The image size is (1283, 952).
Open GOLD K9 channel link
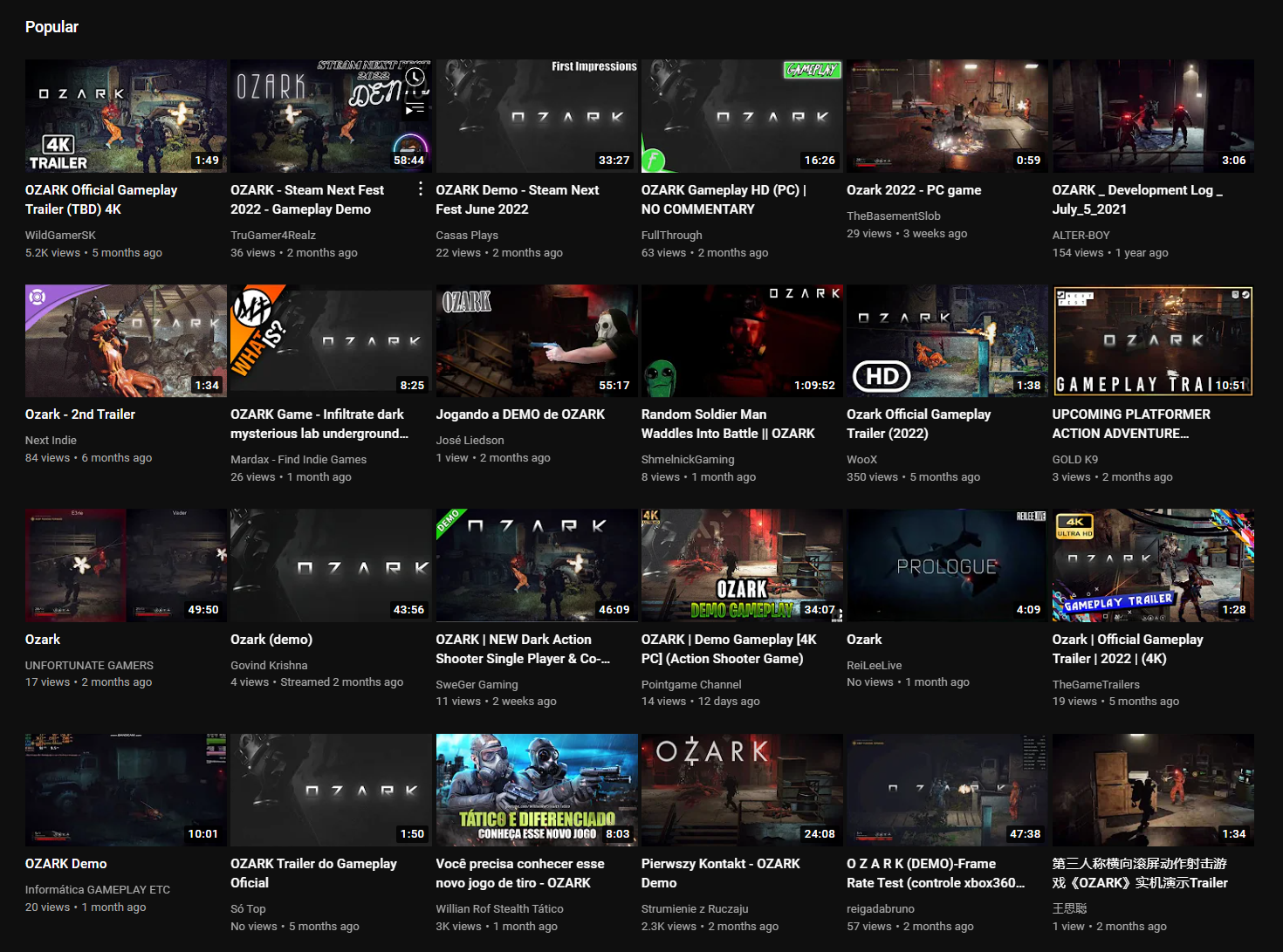point(1074,459)
